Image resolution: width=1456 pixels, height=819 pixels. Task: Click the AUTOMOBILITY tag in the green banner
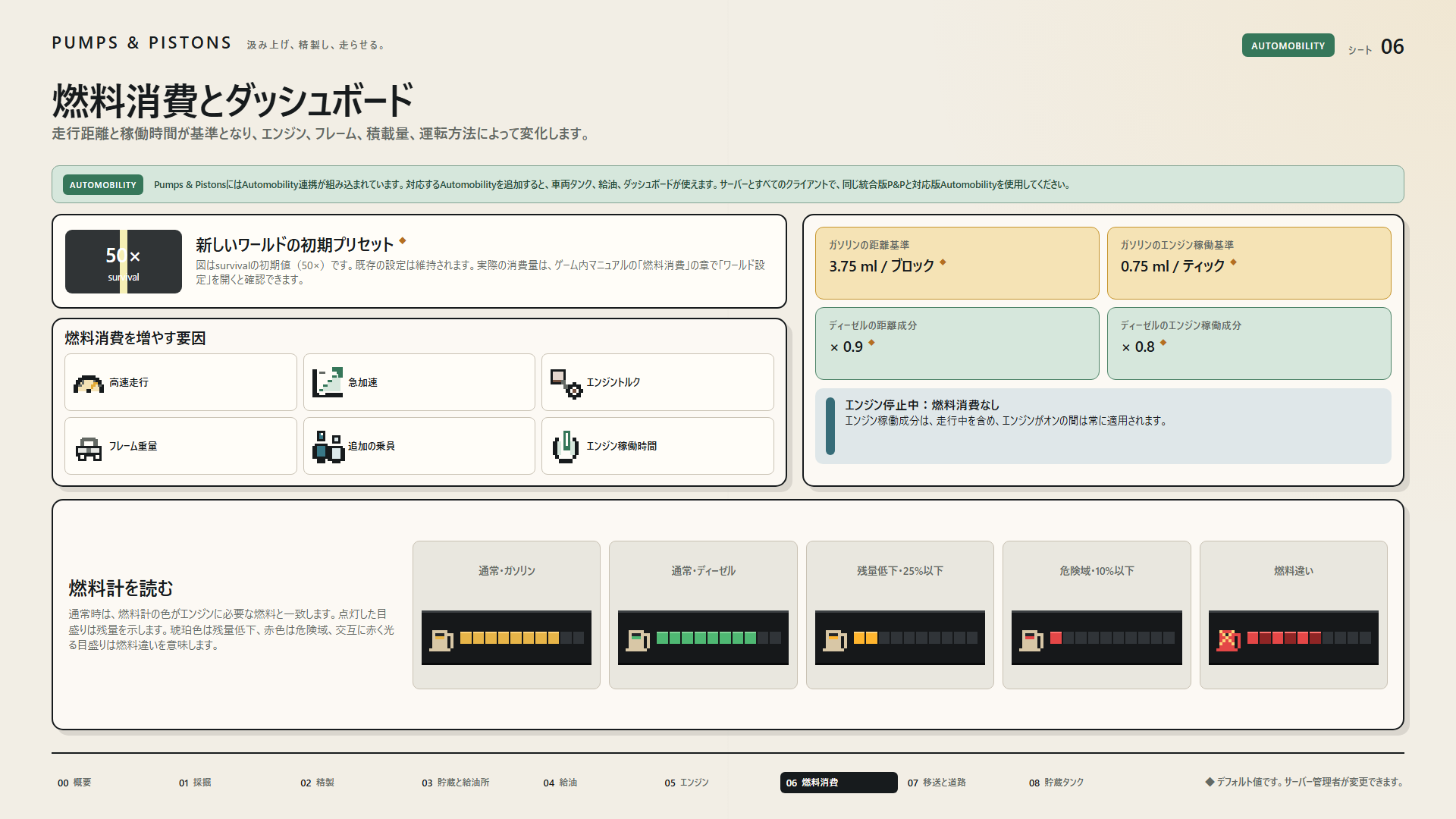coord(103,185)
